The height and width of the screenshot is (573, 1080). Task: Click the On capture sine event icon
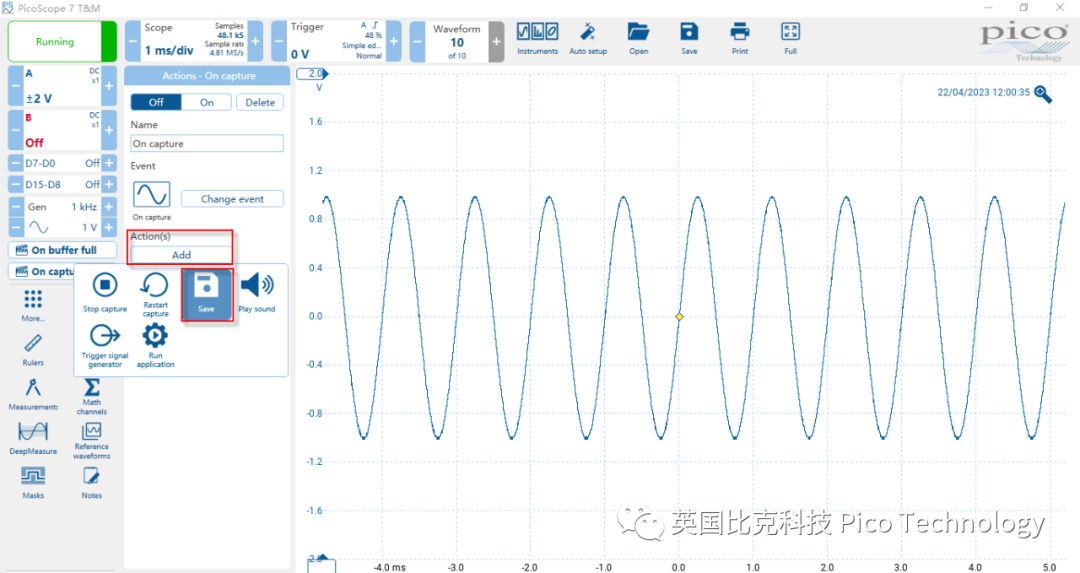click(152, 195)
